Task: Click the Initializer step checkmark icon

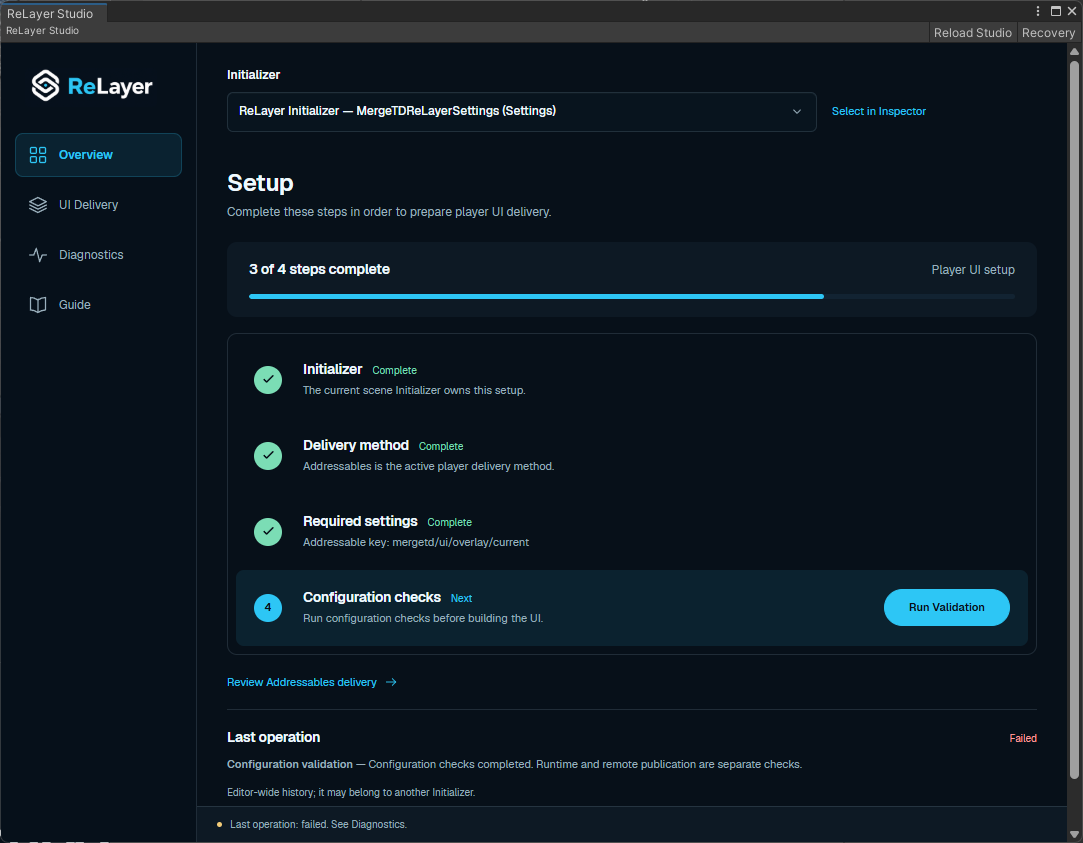Action: [268, 380]
